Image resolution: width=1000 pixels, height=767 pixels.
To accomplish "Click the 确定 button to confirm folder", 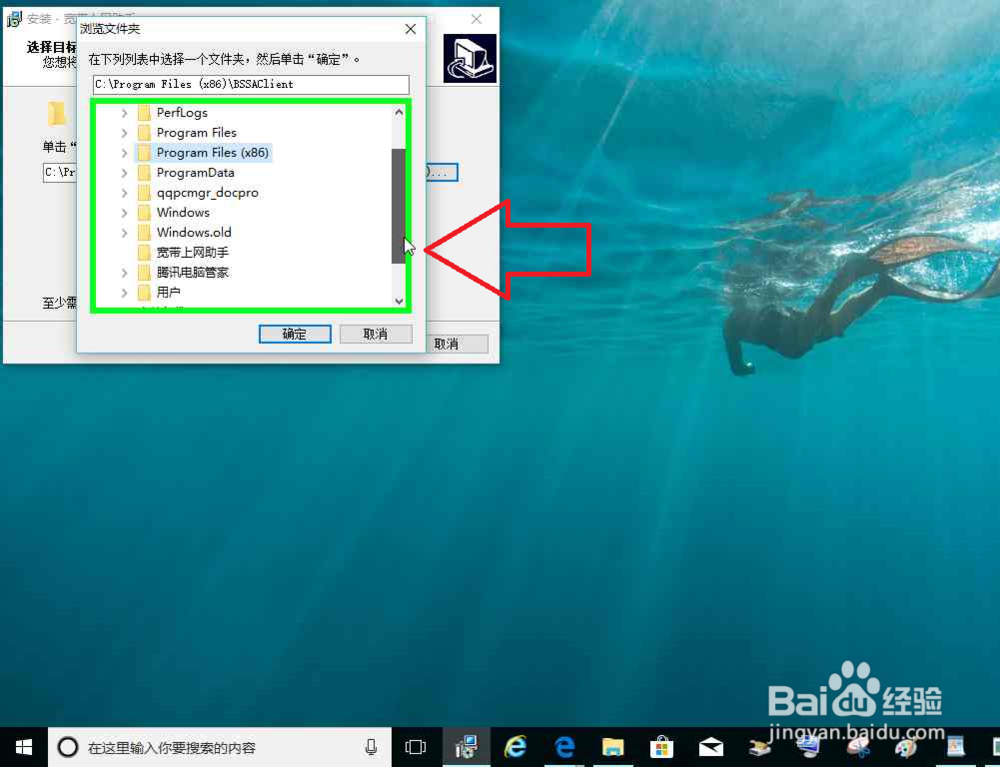I will tap(294, 333).
